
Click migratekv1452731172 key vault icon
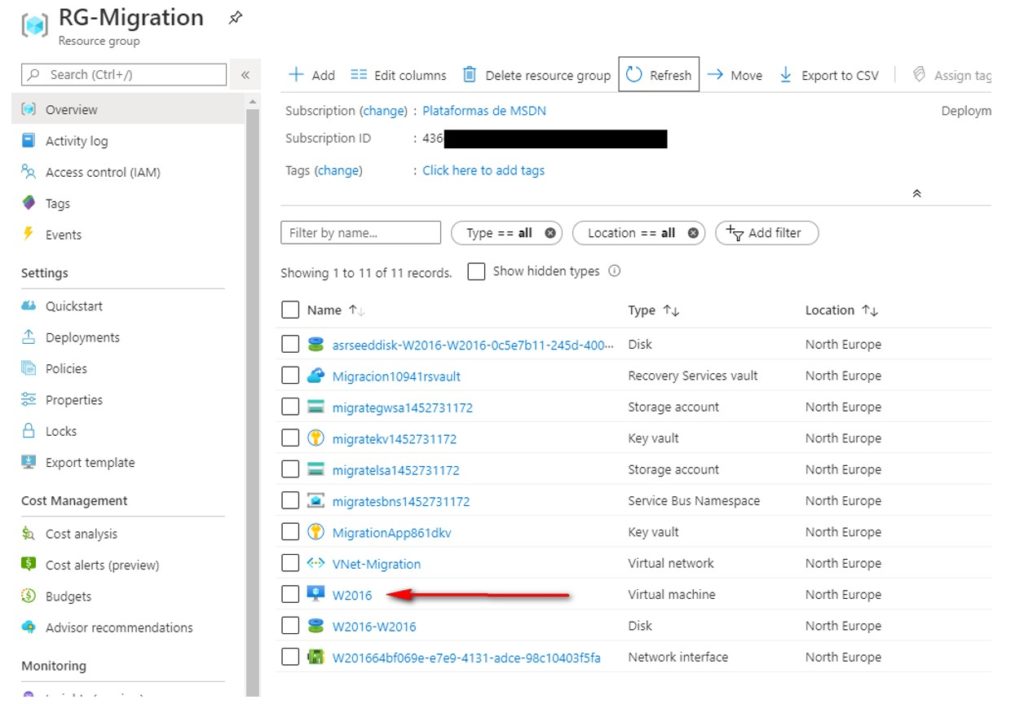pyautogui.click(x=316, y=438)
